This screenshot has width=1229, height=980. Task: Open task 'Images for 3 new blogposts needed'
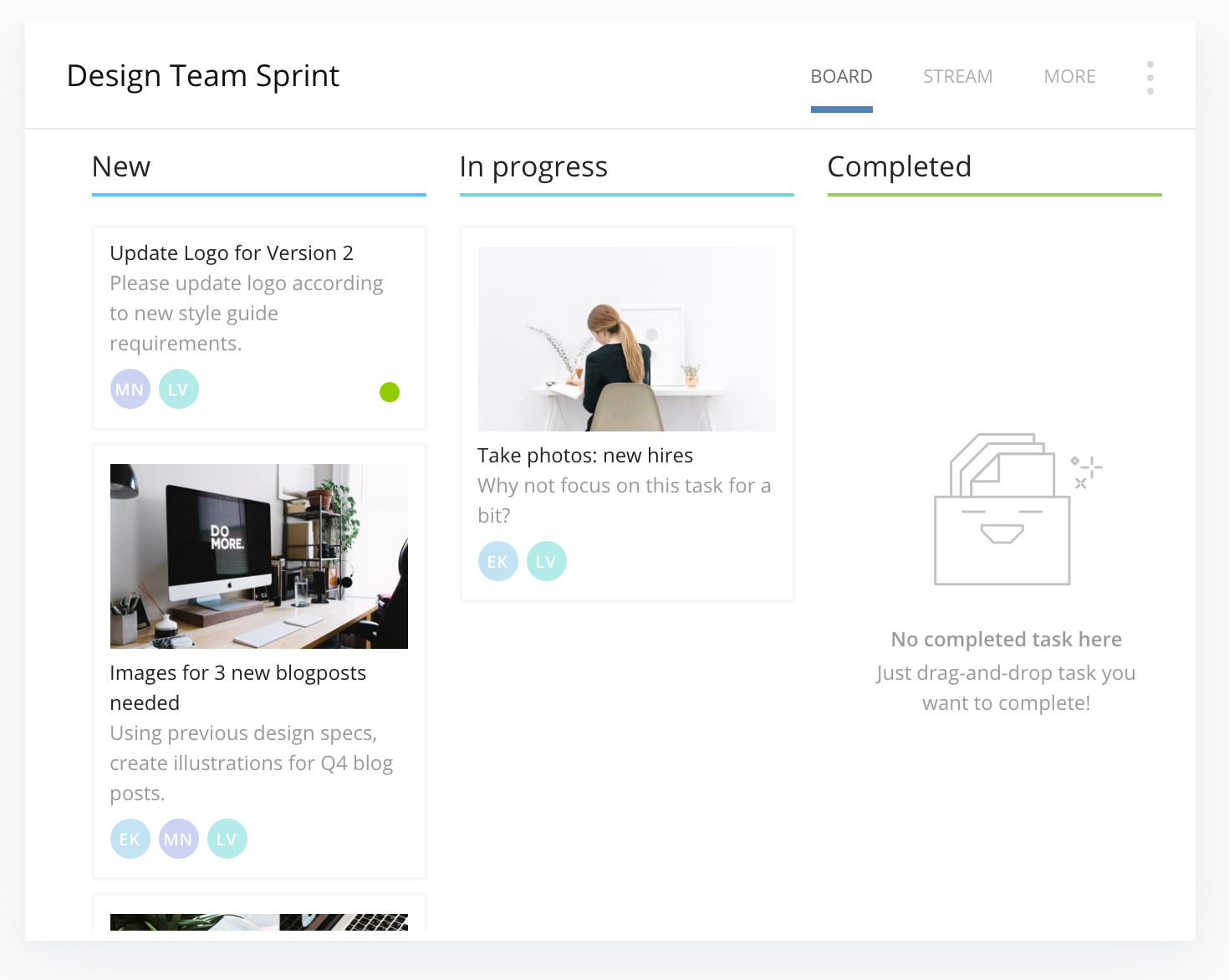click(x=238, y=688)
